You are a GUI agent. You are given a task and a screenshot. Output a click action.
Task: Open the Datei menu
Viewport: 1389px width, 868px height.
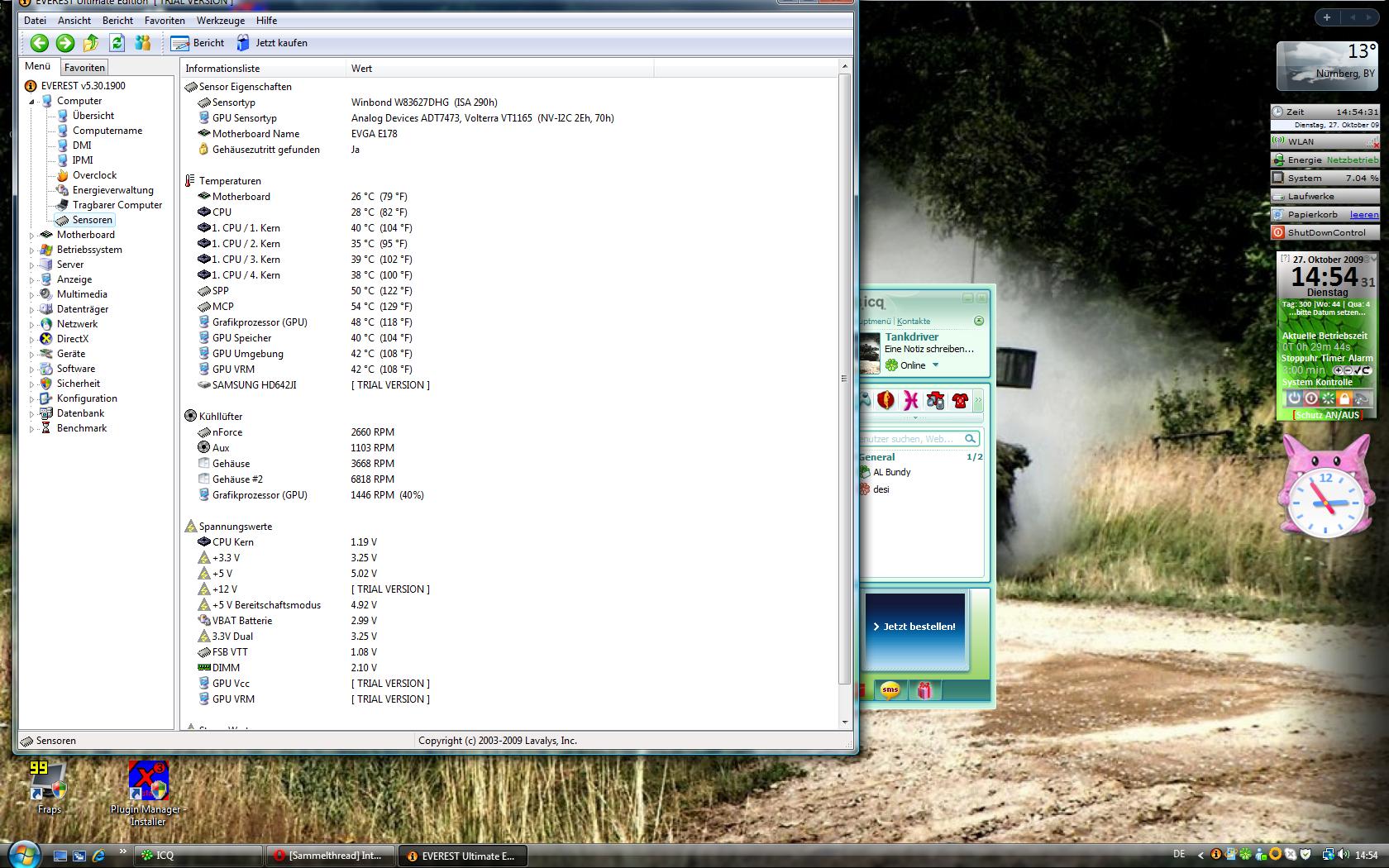pyautogui.click(x=35, y=21)
